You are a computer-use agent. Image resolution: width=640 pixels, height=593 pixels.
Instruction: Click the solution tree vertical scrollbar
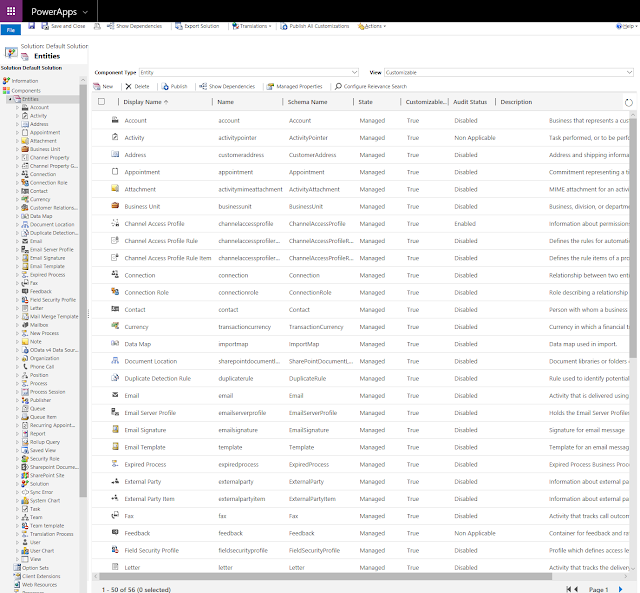coord(83,290)
